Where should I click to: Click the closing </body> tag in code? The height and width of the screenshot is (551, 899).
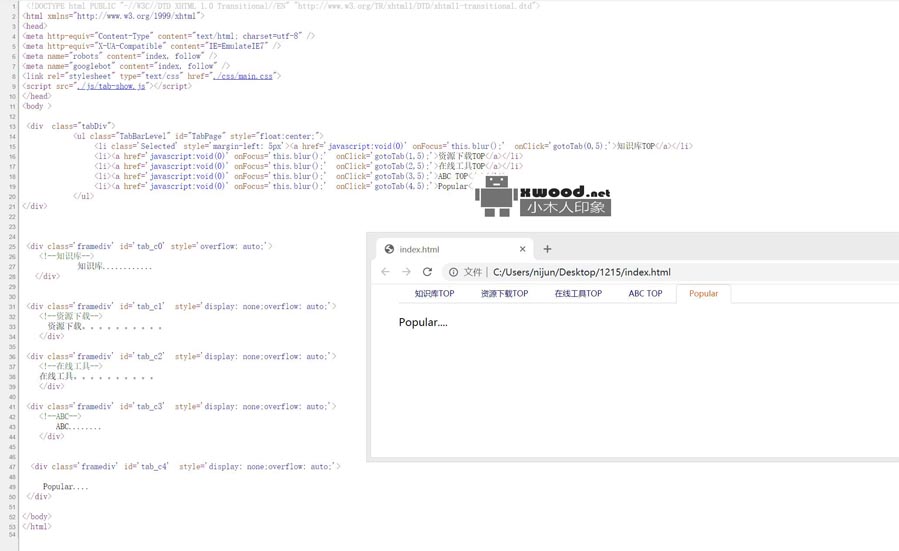(37, 516)
